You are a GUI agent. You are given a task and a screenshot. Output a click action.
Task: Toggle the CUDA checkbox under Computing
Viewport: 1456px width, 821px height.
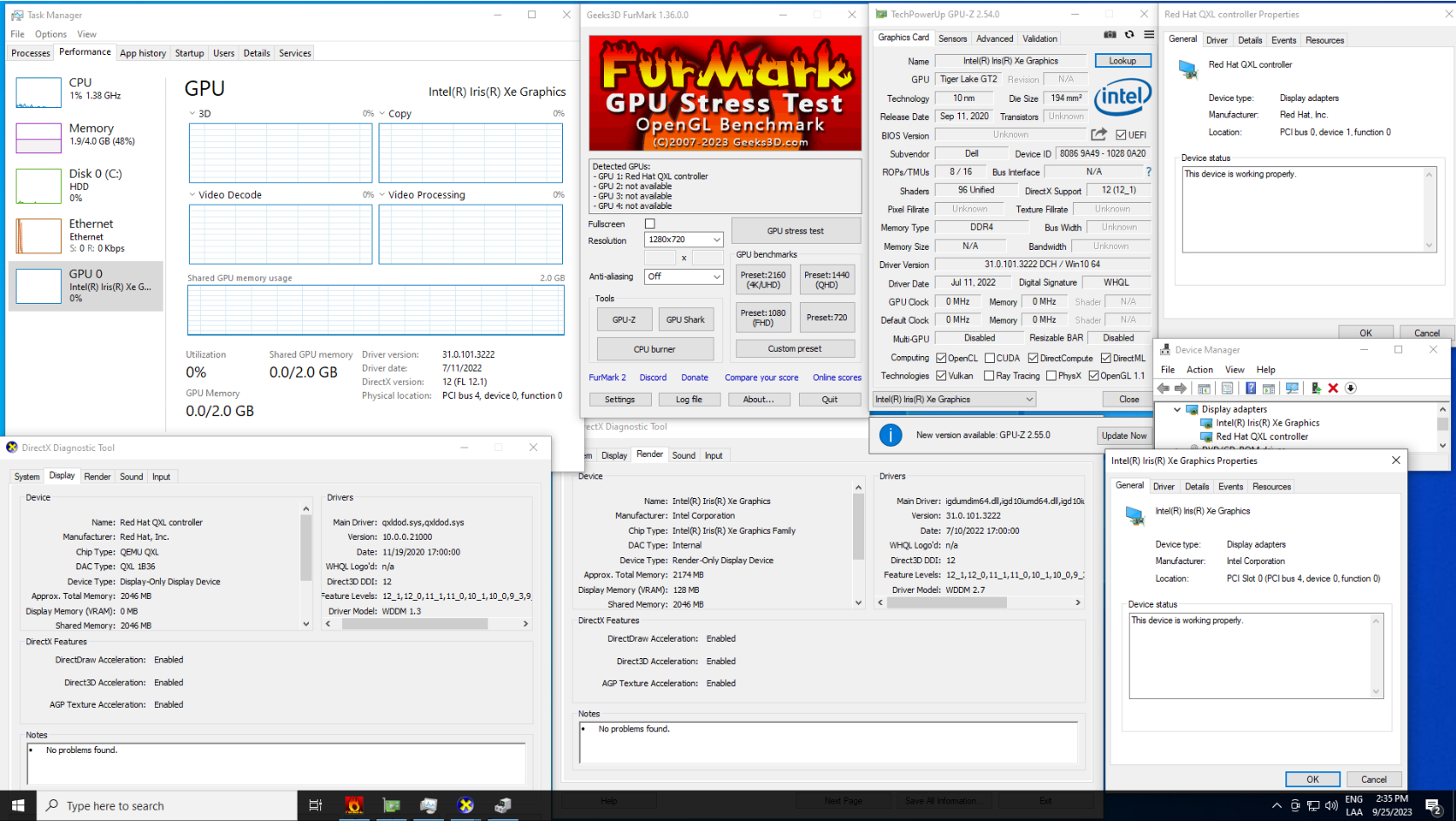click(989, 358)
